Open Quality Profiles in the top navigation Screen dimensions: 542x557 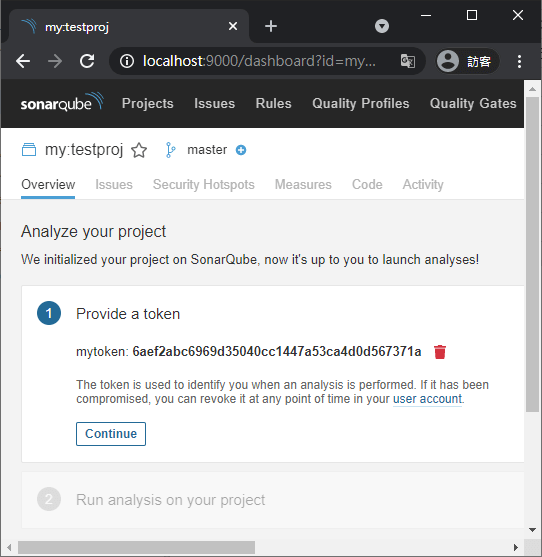(x=361, y=103)
